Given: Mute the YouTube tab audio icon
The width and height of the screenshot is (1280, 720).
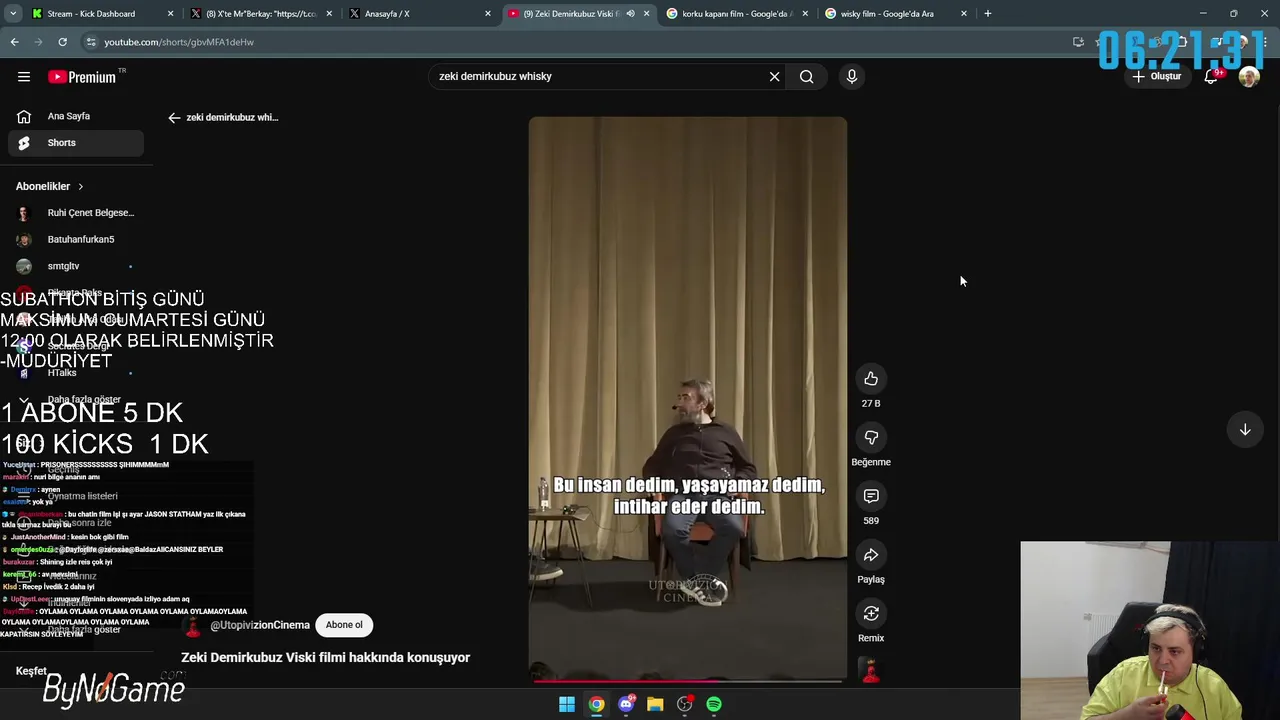Looking at the screenshot, I should [x=630, y=14].
